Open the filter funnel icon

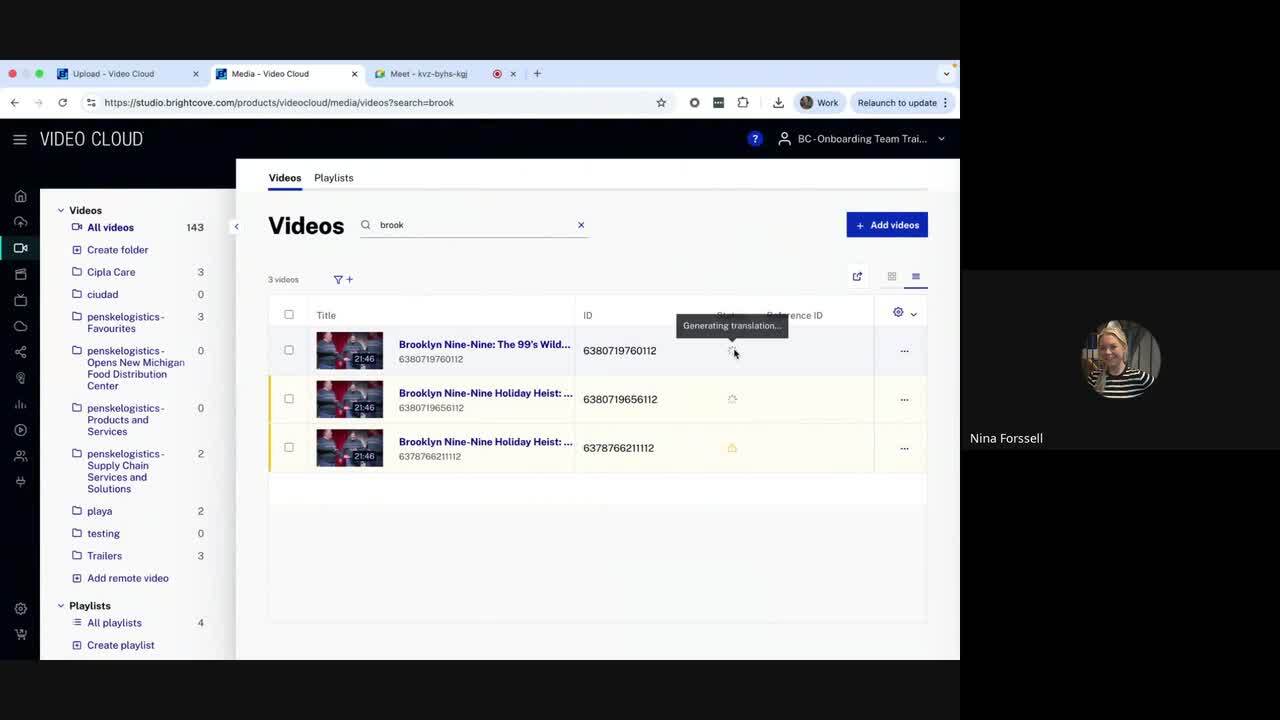click(x=338, y=280)
